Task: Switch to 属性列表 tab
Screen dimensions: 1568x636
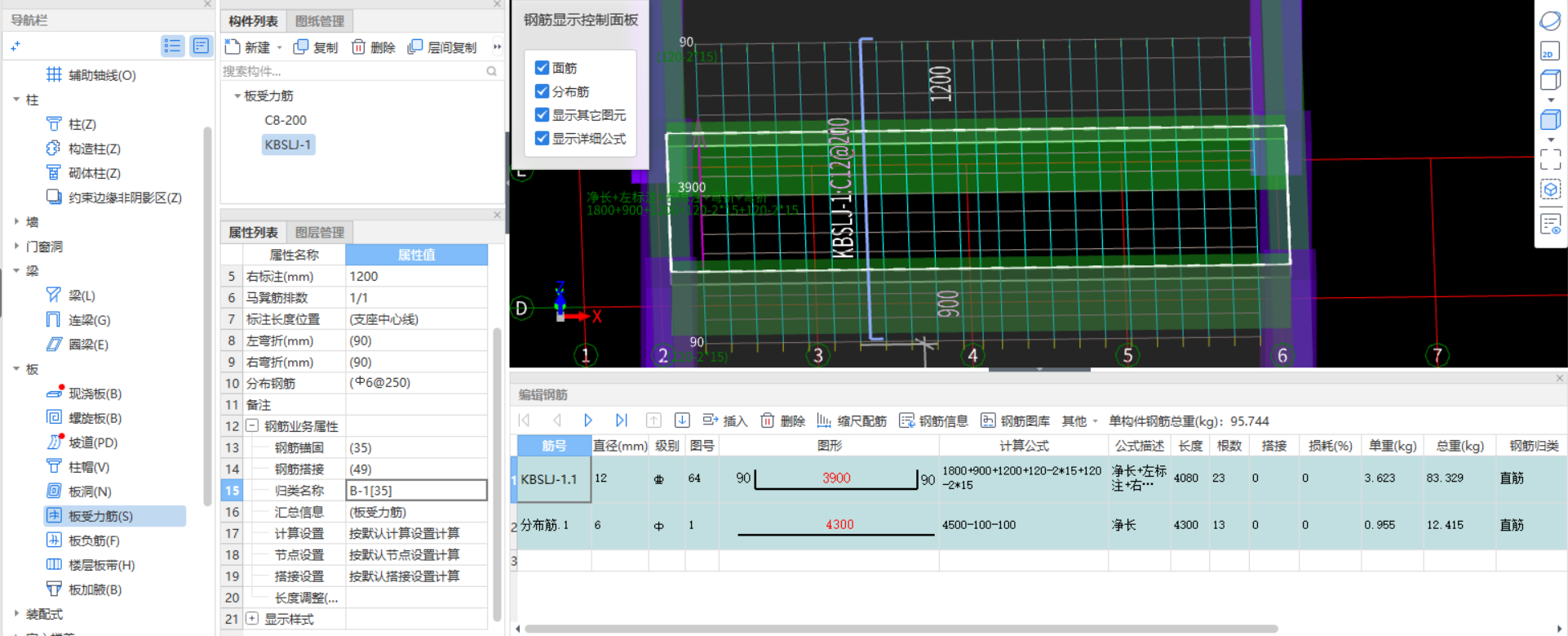Action: [253, 233]
